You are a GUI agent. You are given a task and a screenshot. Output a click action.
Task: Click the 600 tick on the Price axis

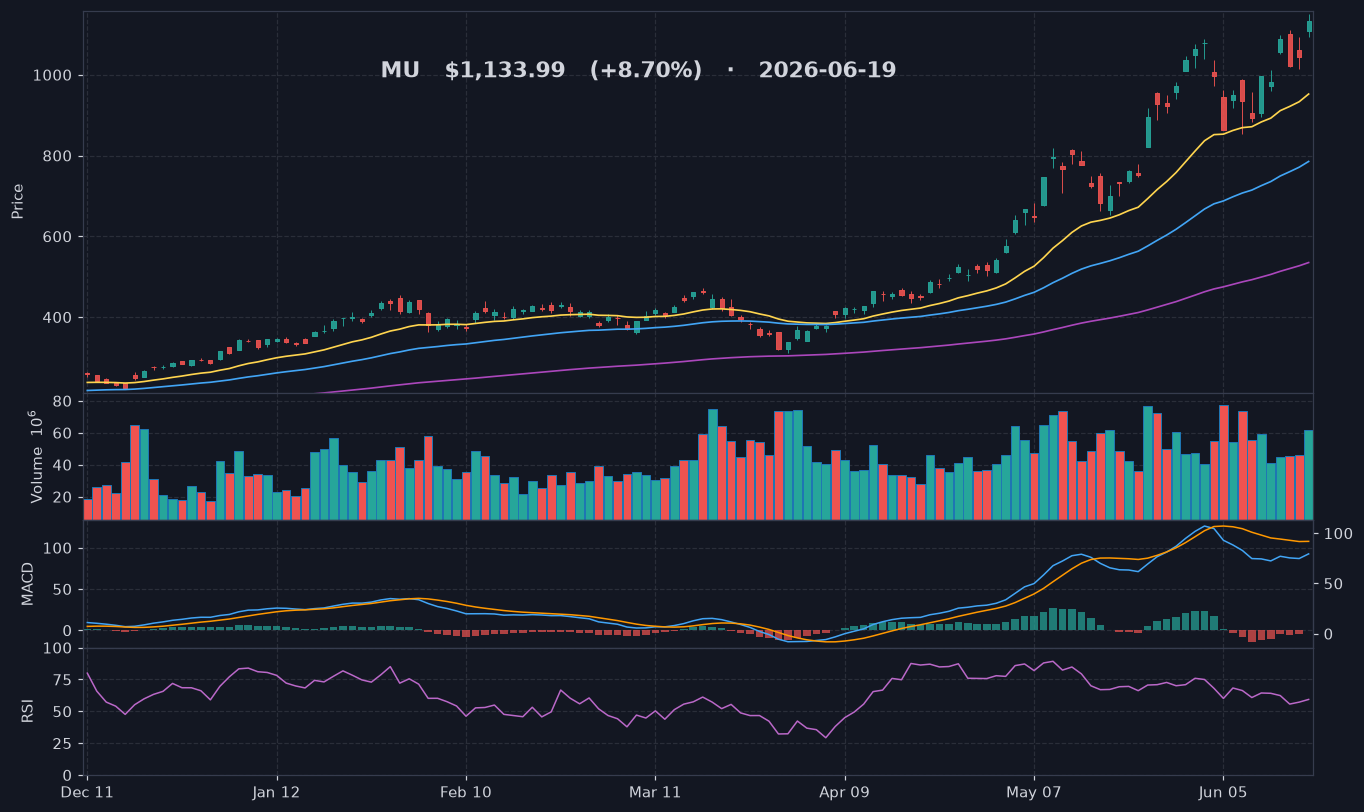[x=56, y=237]
